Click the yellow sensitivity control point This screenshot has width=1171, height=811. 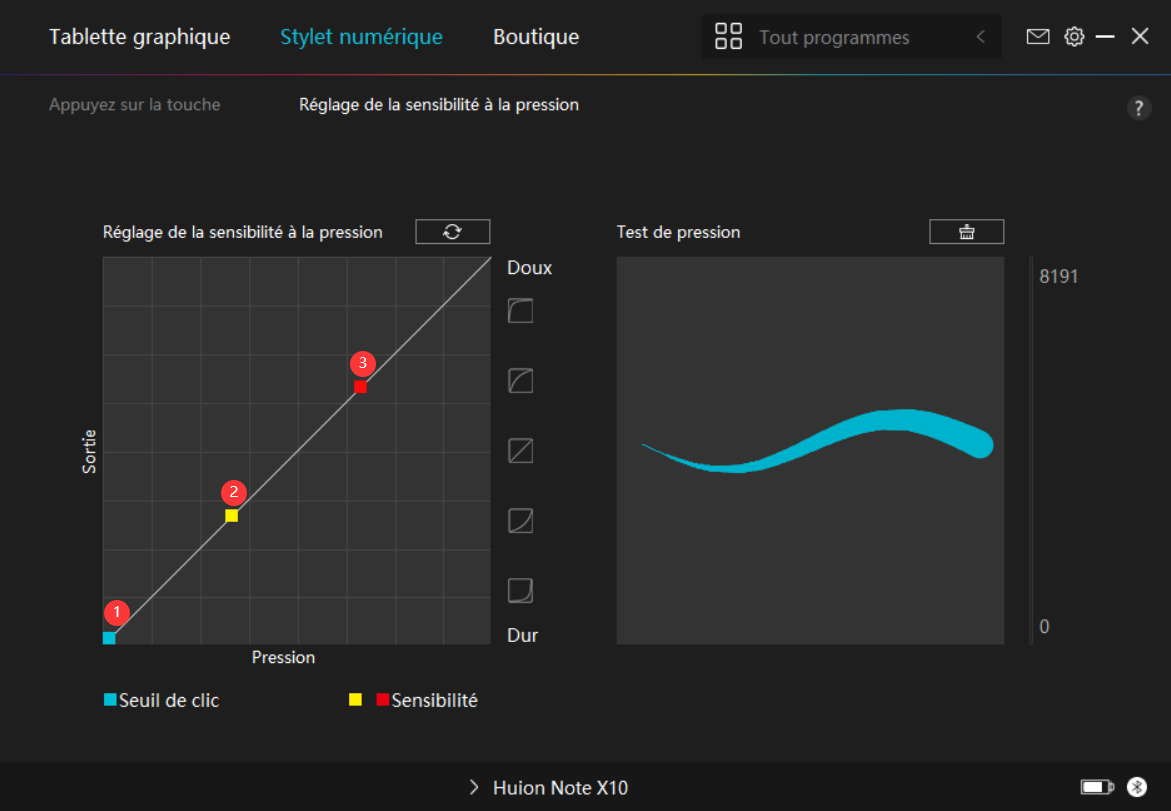point(231,516)
